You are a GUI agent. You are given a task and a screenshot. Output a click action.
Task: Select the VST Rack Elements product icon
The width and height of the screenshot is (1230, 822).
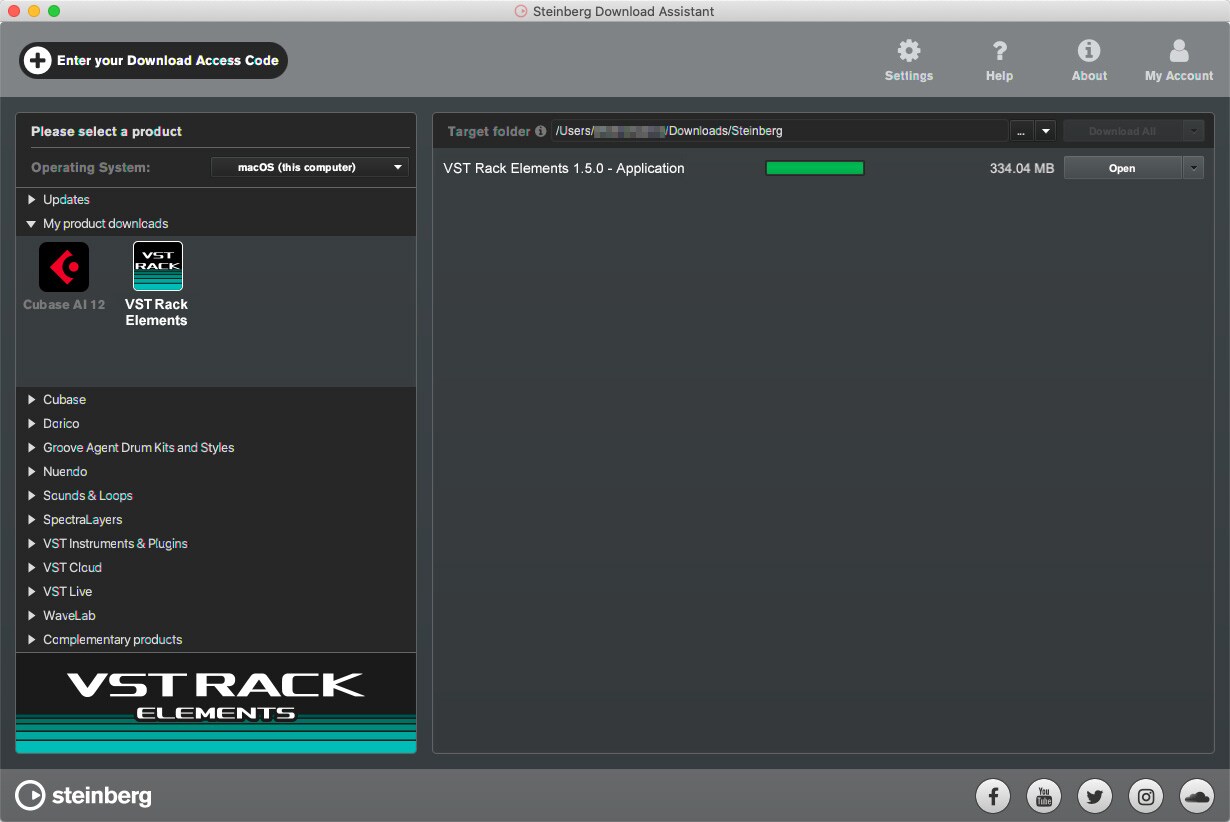tap(157, 267)
